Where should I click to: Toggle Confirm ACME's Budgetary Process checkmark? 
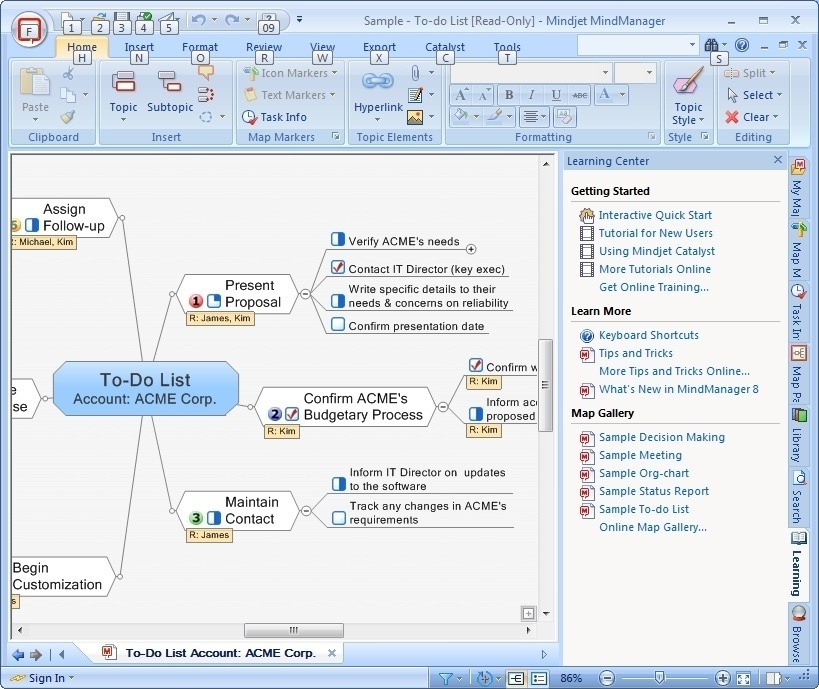point(292,414)
